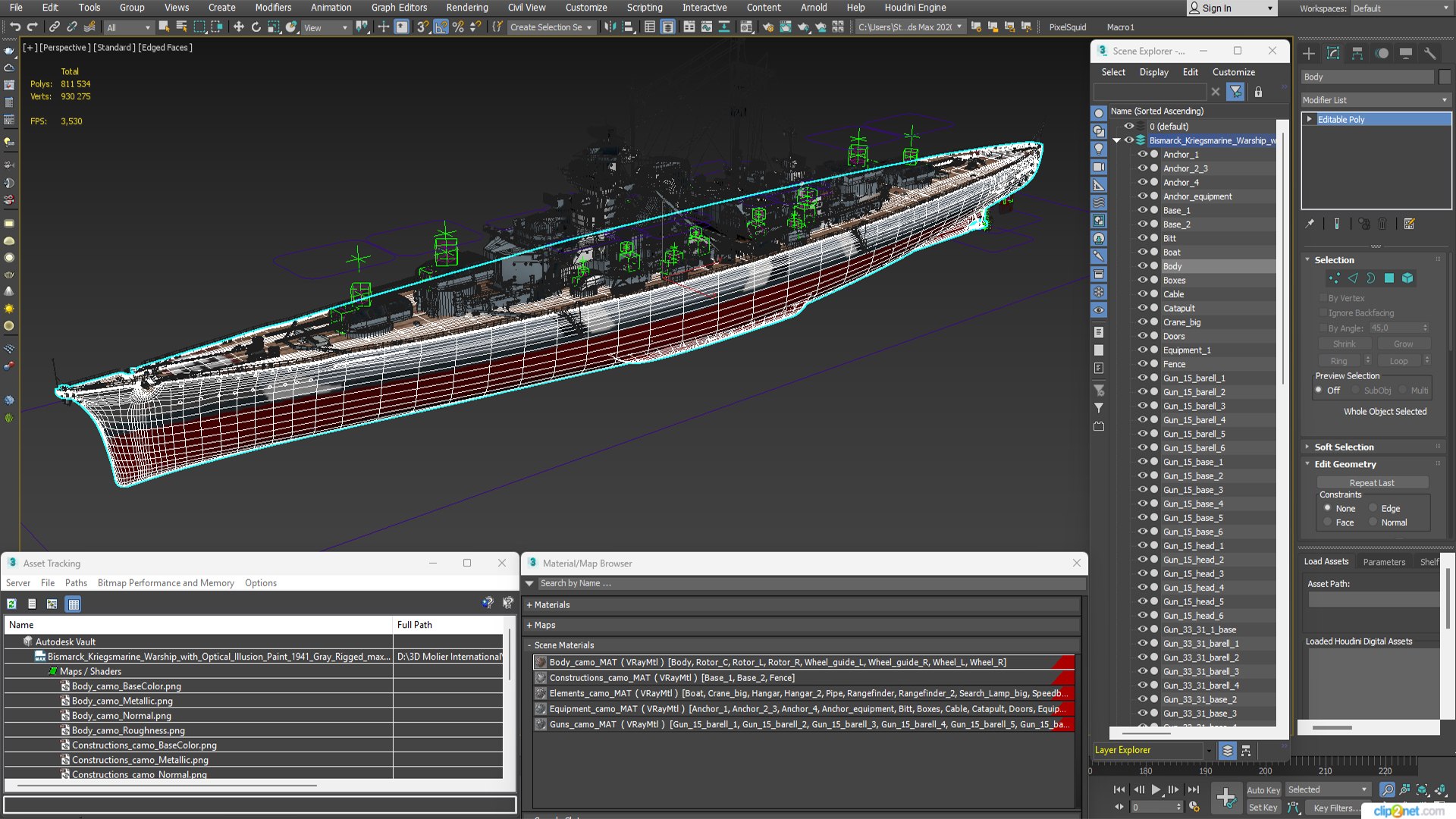Viewport: 1456px width, 819px height.
Task: Open the Create command panel plus tab
Action: tap(1309, 53)
